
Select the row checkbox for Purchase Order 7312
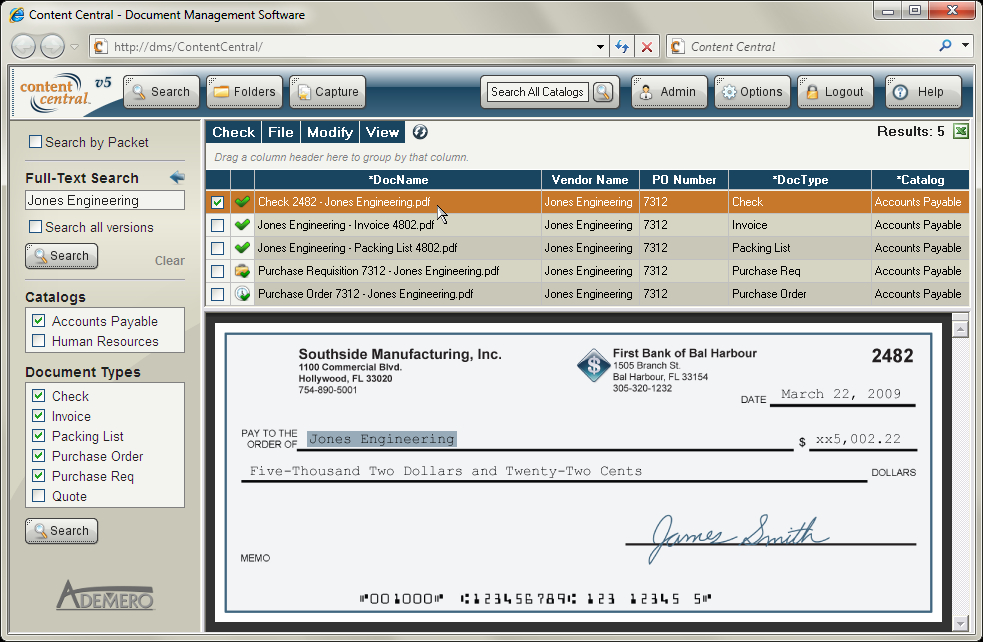coord(218,294)
